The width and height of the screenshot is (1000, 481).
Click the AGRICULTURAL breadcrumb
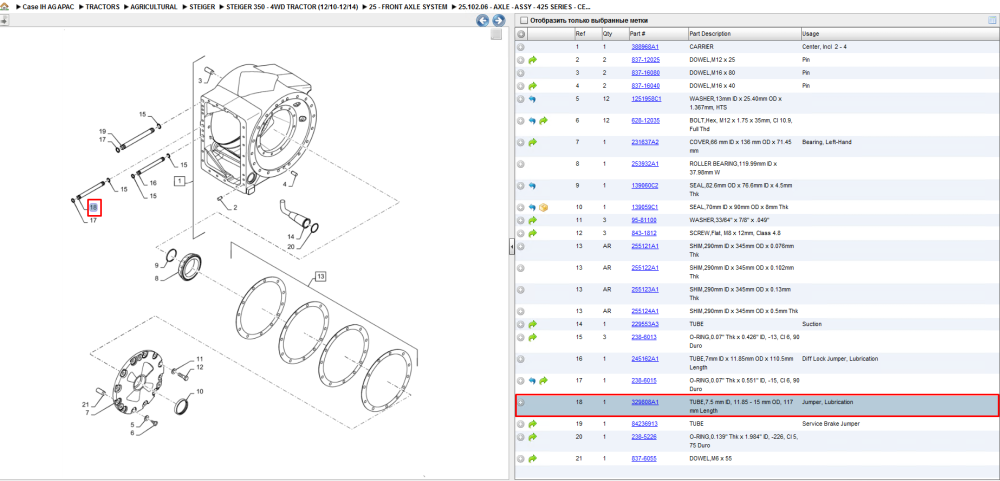(154, 6)
